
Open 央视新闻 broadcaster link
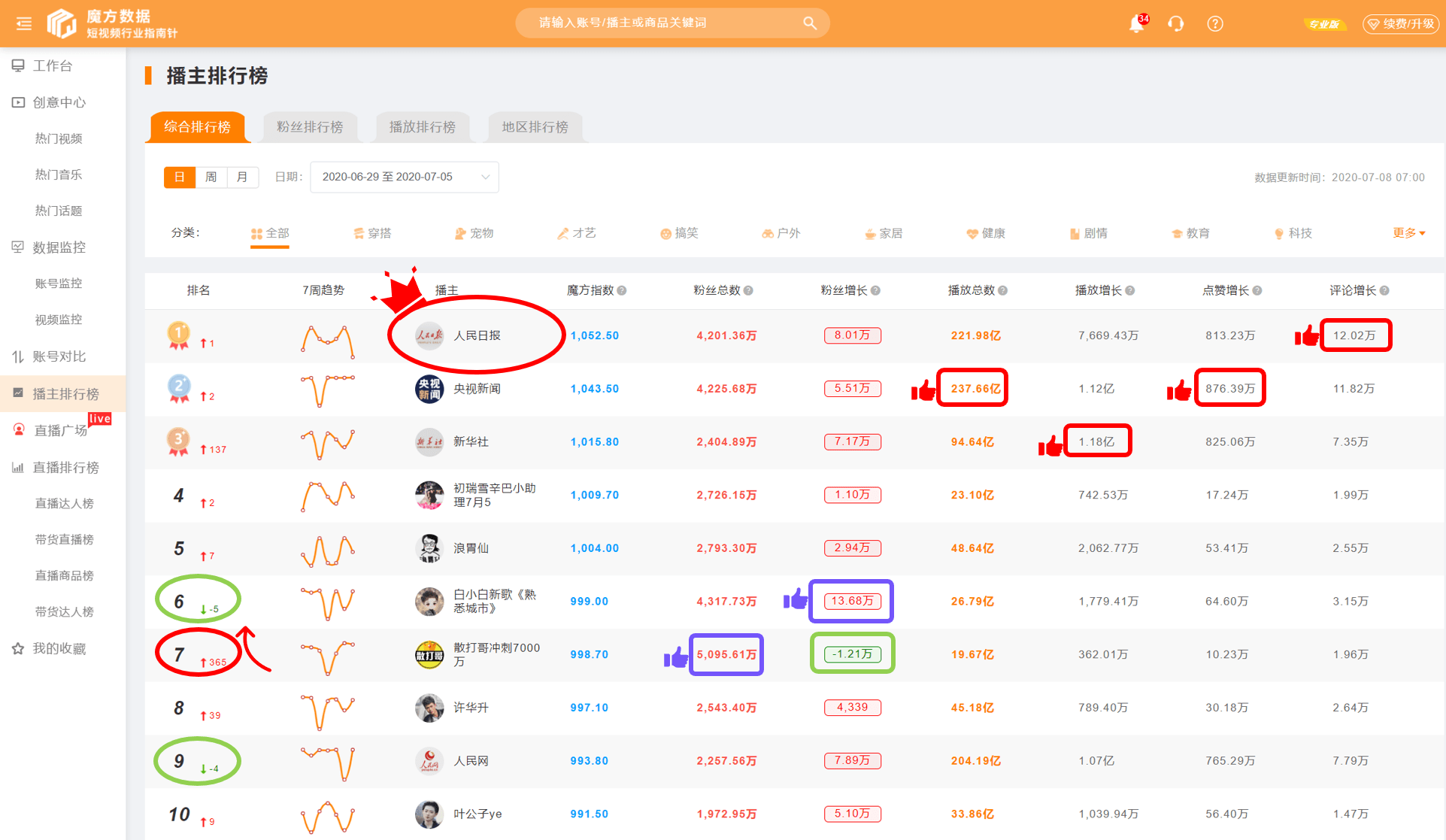pyautogui.click(x=477, y=389)
